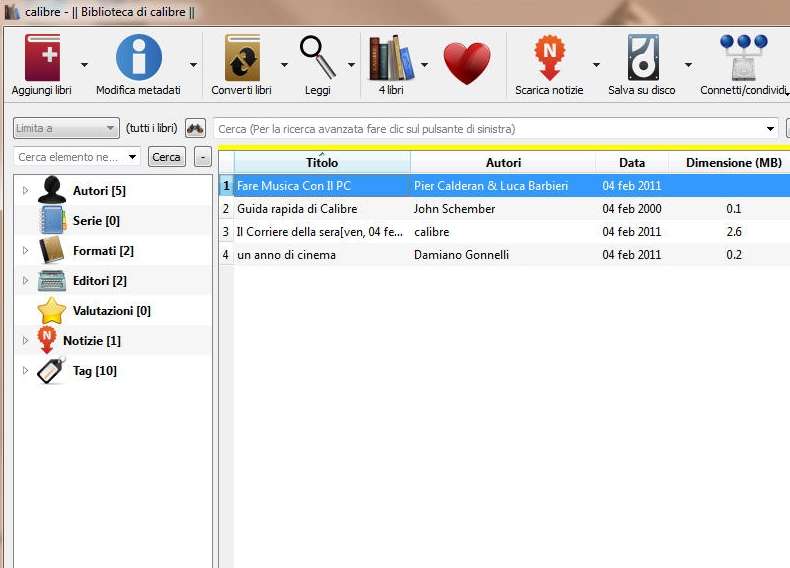Expand the Editori category

26,280
